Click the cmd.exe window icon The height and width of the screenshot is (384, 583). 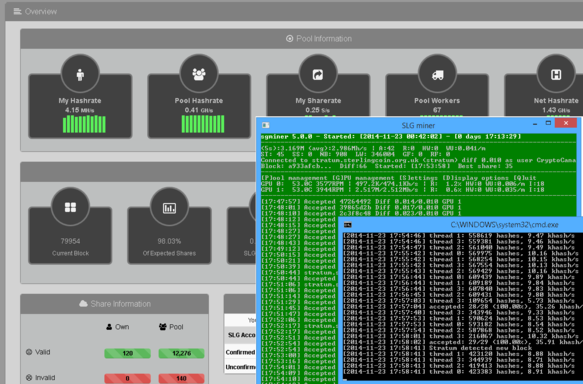pyautogui.click(x=348, y=225)
